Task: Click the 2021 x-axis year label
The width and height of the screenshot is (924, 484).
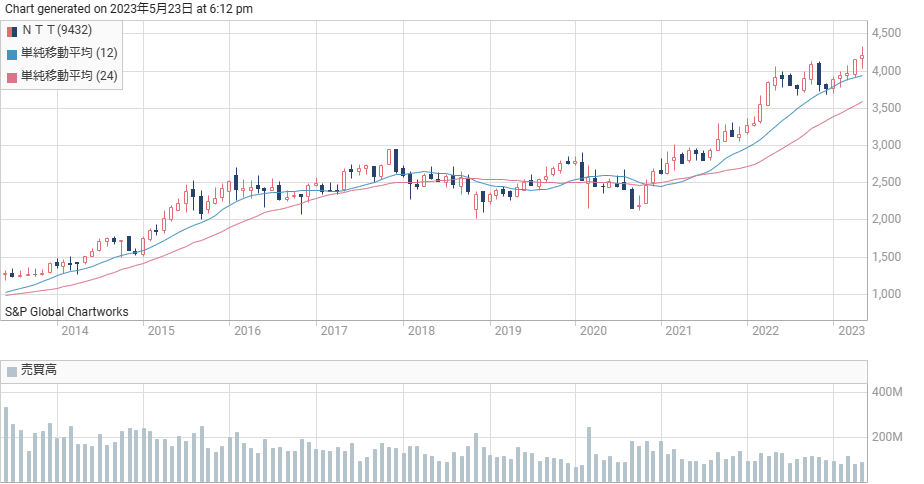Action: tap(679, 331)
